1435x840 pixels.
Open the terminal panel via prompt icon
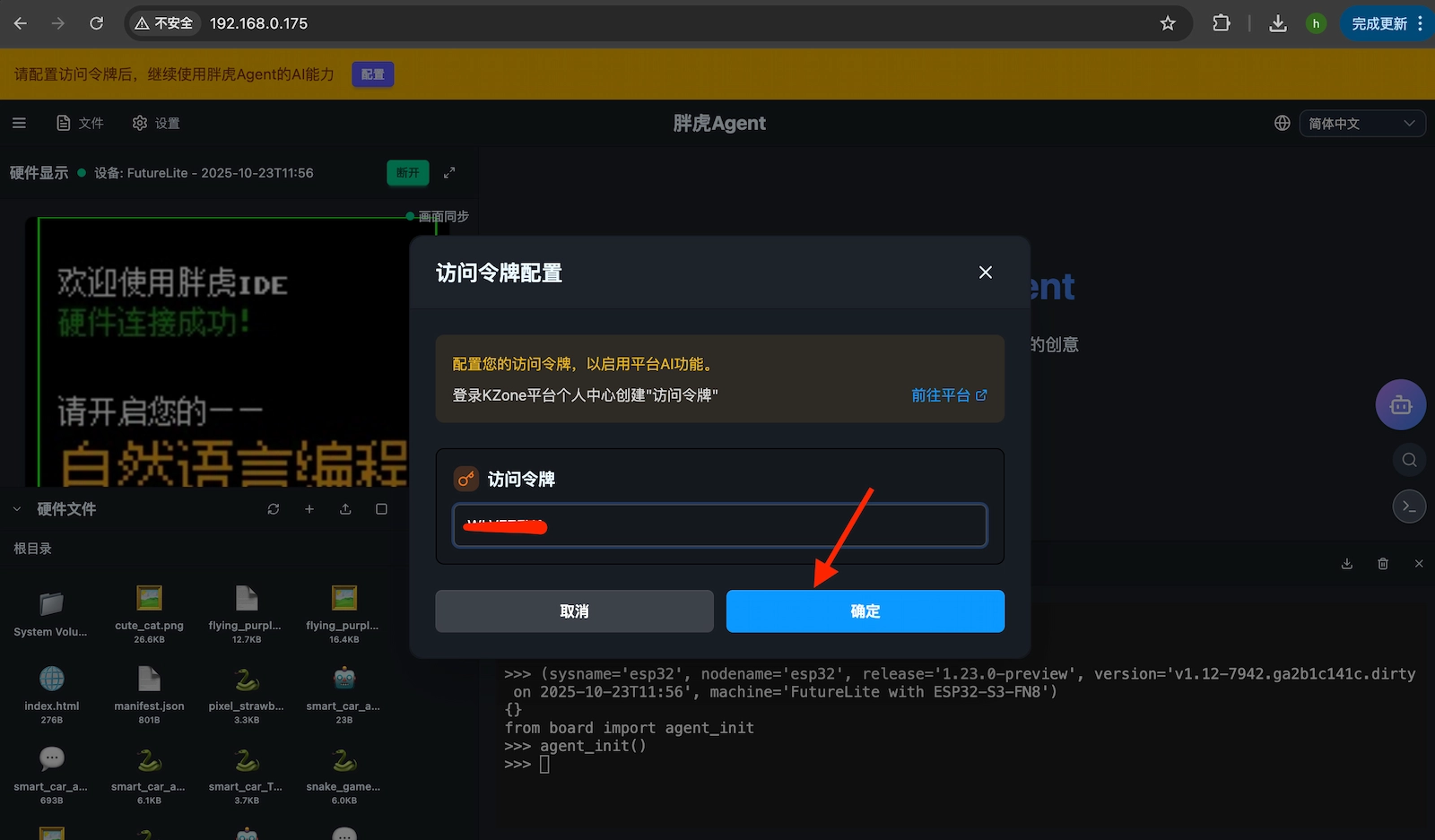coord(1409,506)
